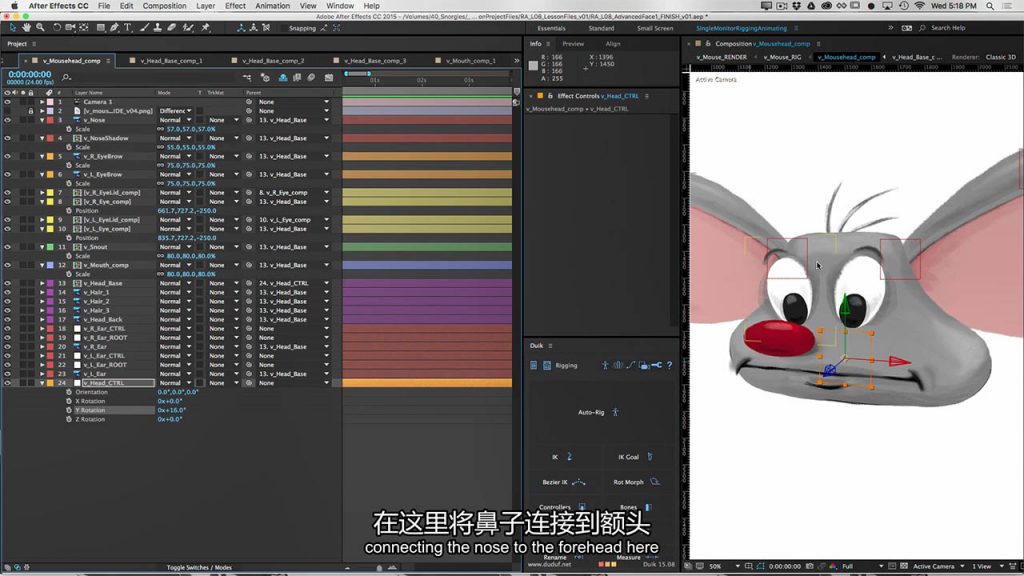Image resolution: width=1024 pixels, height=576 pixels.
Task: Switch to v_Mouth_comp_1 timeline tab
Action: tap(470, 61)
